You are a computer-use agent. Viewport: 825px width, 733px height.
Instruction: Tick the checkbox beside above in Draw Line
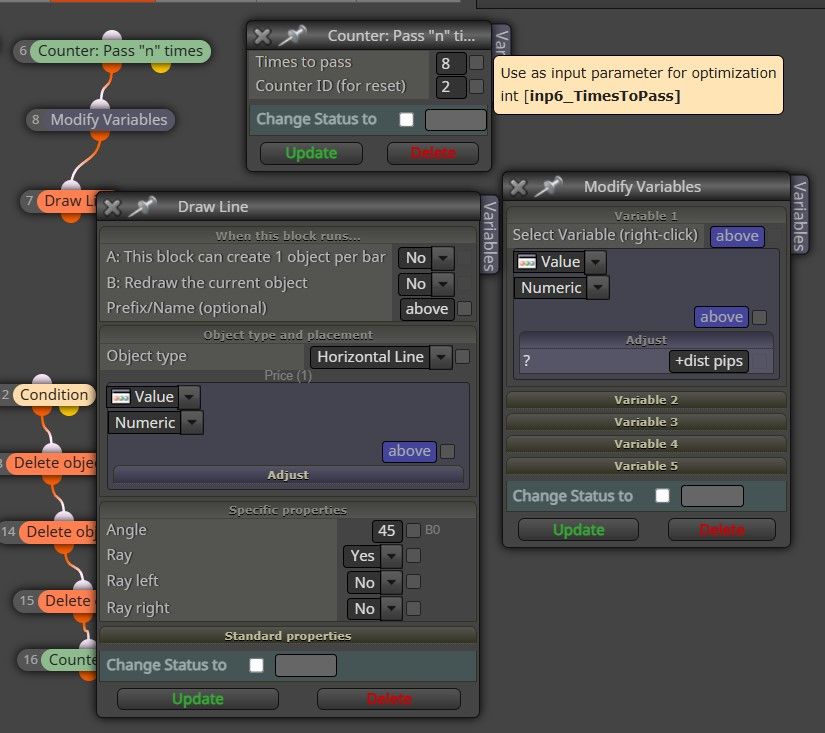(x=448, y=451)
